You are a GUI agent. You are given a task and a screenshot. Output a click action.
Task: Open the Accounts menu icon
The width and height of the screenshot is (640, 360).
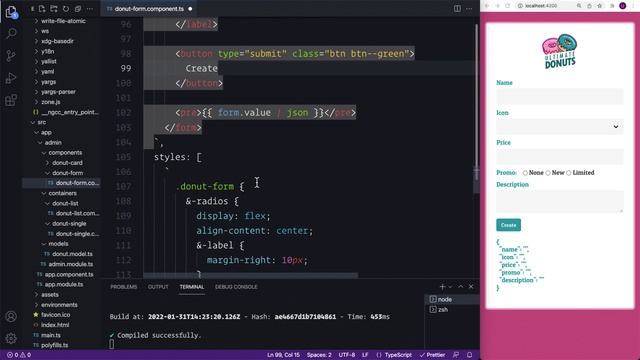[x=11, y=316]
